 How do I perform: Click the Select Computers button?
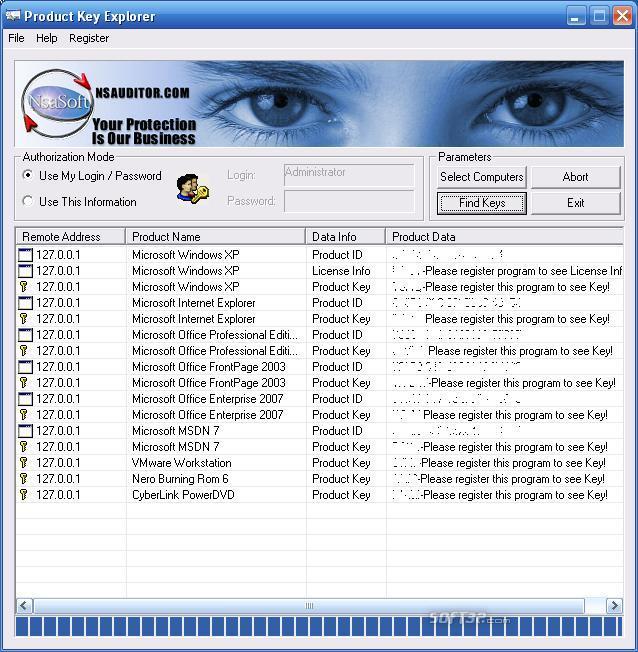point(482,177)
